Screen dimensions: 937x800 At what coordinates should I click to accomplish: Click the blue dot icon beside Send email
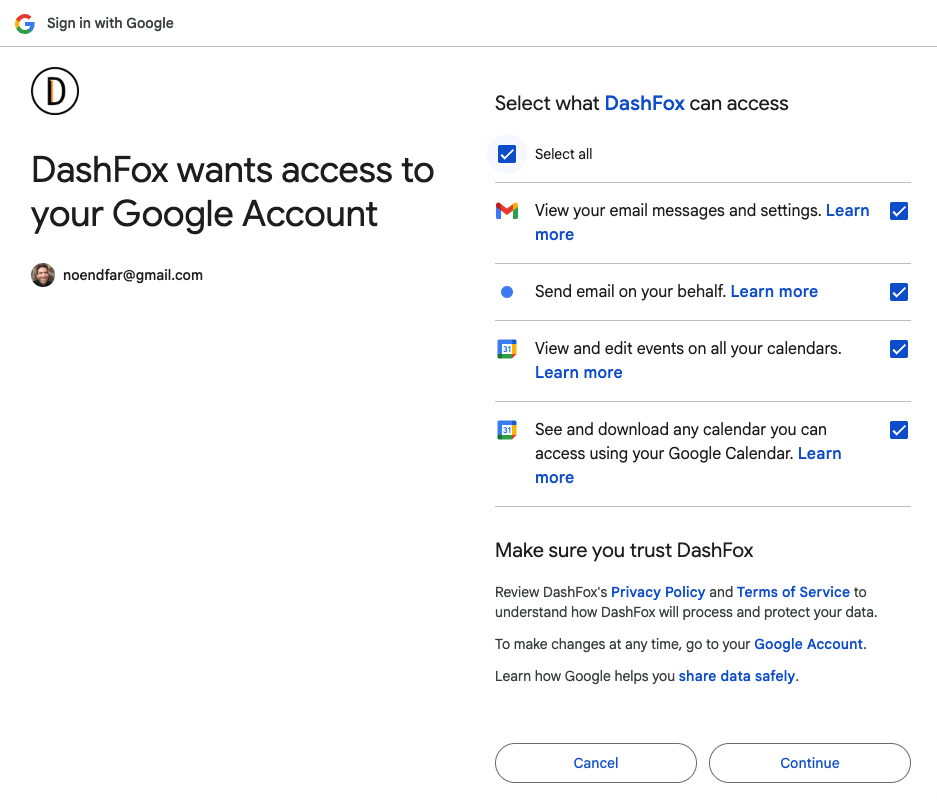point(507,292)
